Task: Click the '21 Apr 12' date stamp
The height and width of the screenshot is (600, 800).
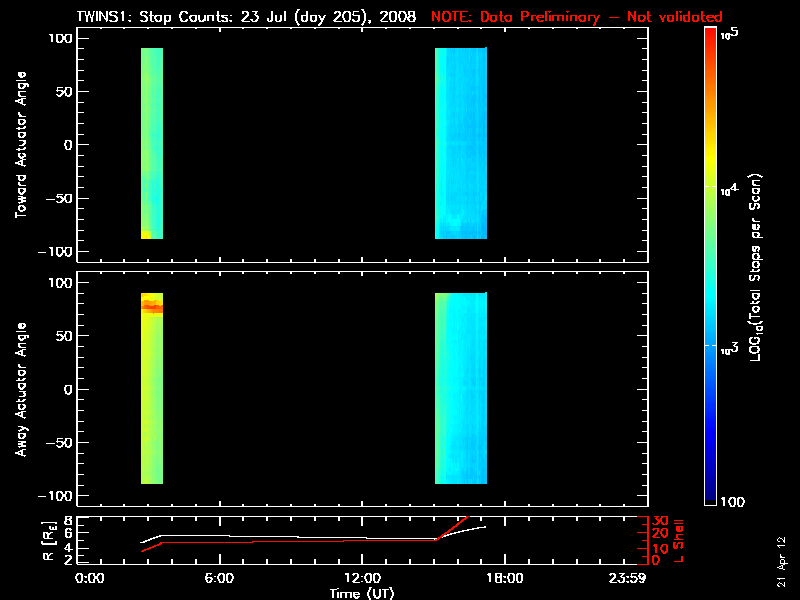Action: click(x=781, y=562)
